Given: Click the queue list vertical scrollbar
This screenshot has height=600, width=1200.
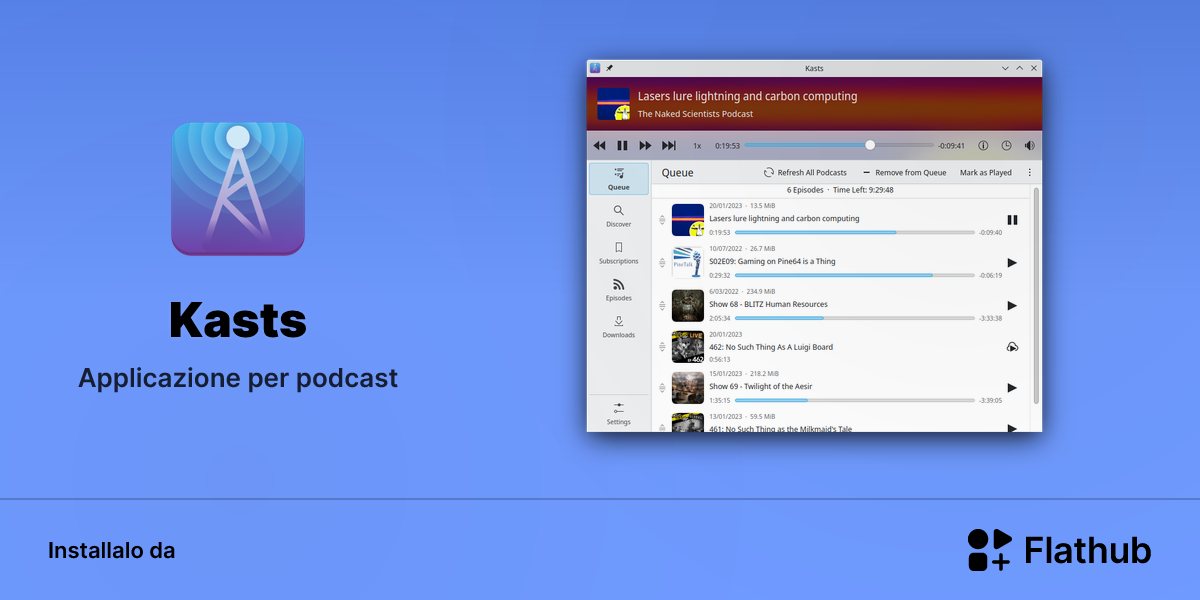Looking at the screenshot, I should tap(1036, 296).
